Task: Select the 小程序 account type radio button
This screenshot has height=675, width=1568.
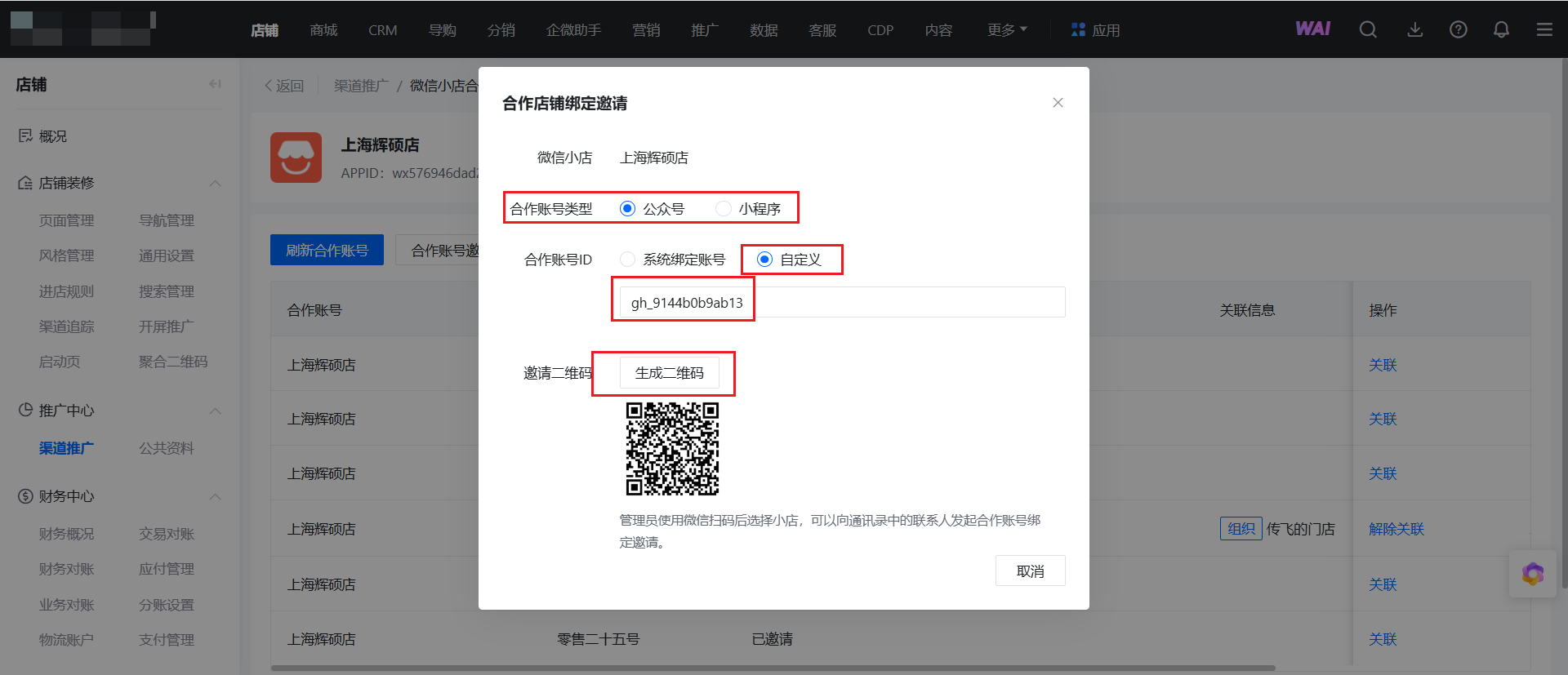Action: (x=724, y=209)
